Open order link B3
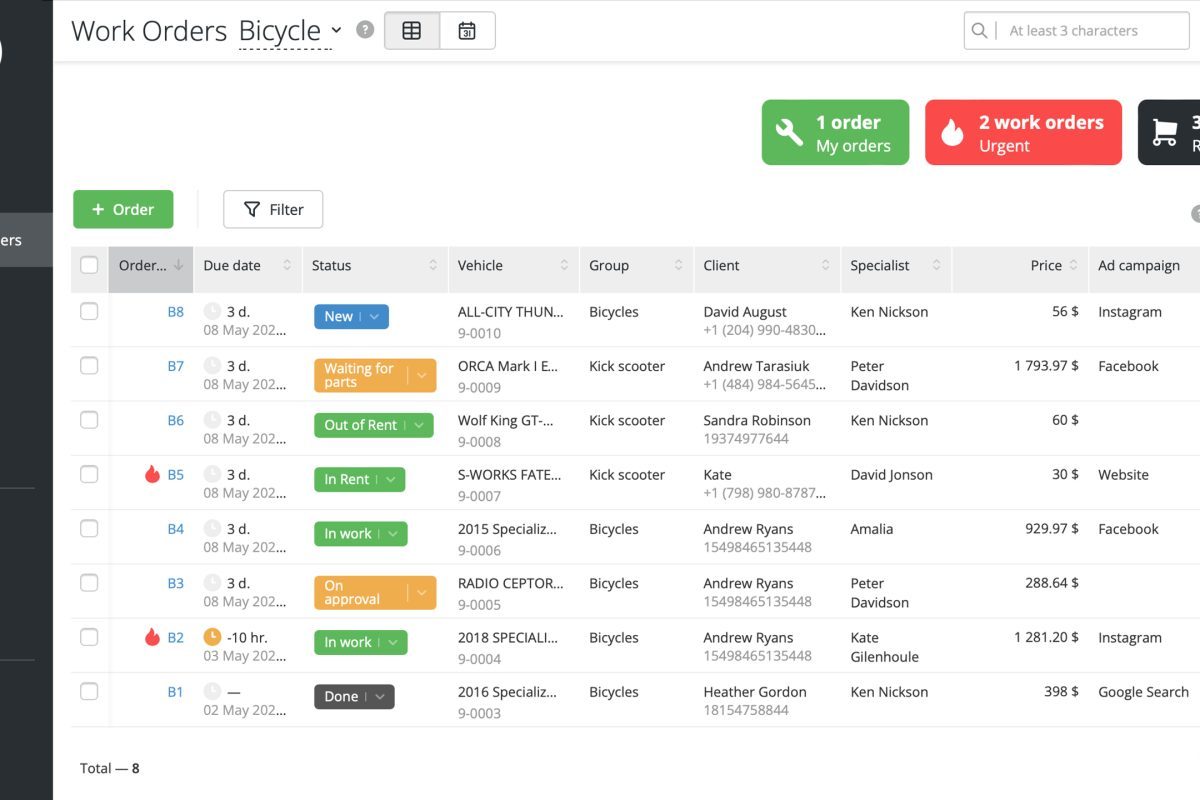 (x=175, y=583)
